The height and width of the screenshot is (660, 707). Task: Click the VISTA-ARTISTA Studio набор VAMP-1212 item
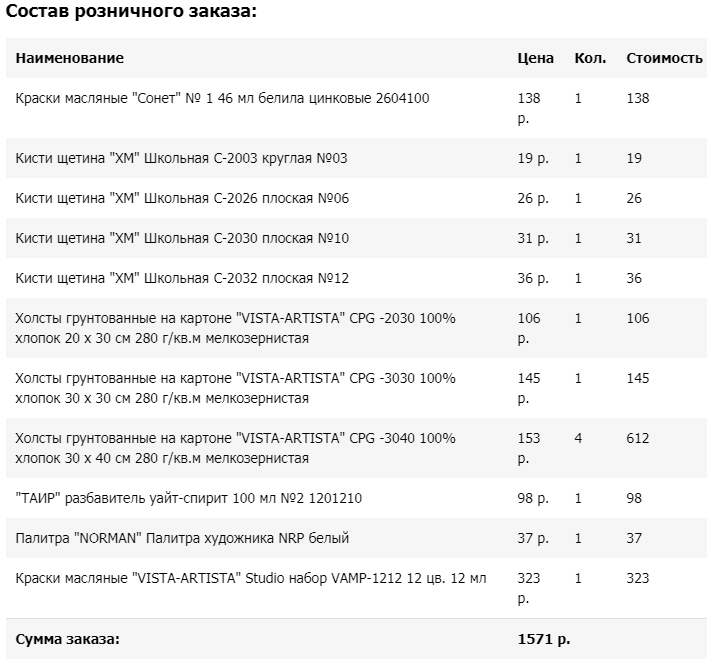pyautogui.click(x=251, y=578)
